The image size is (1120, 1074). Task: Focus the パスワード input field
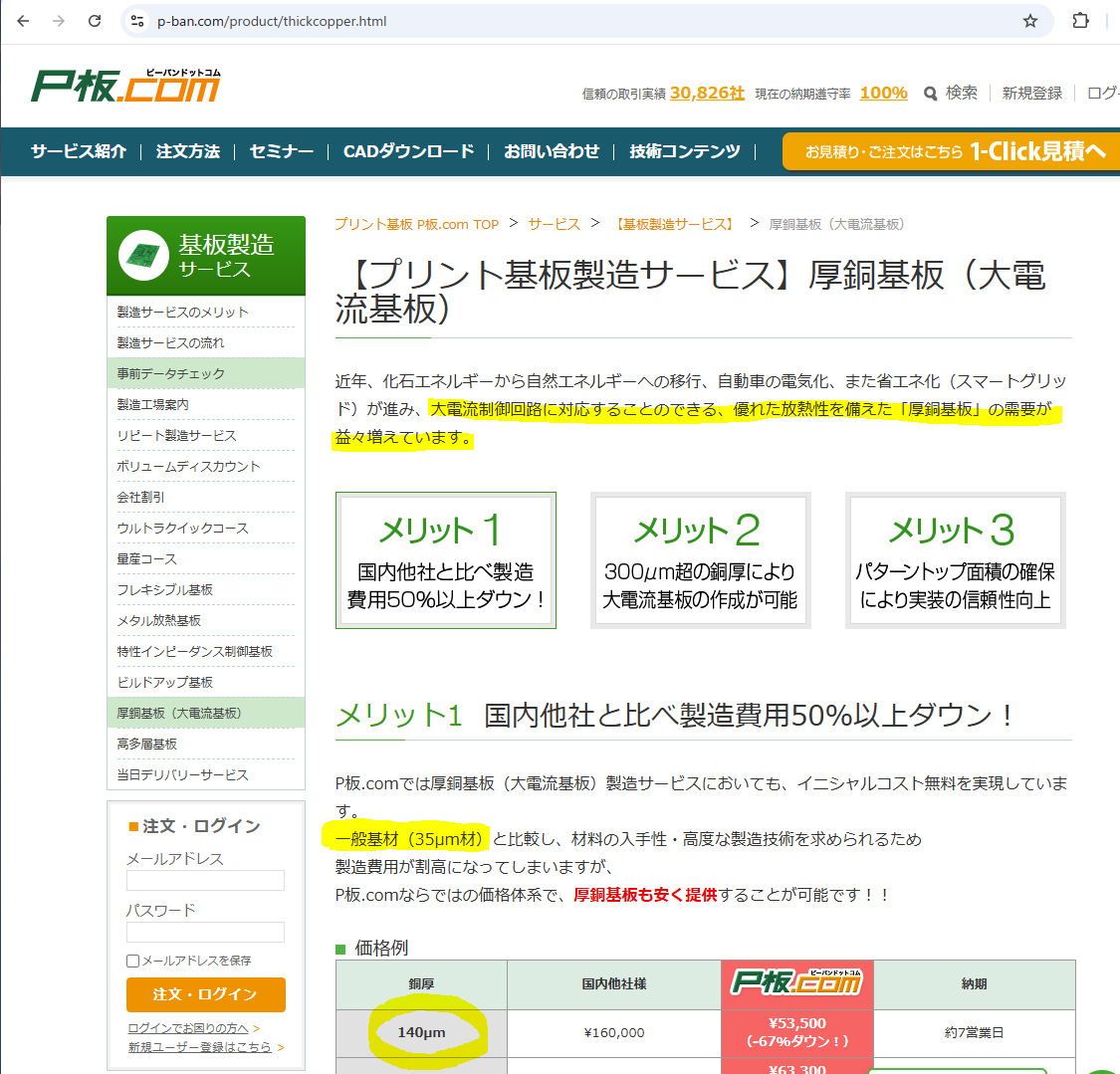pyautogui.click(x=205, y=932)
